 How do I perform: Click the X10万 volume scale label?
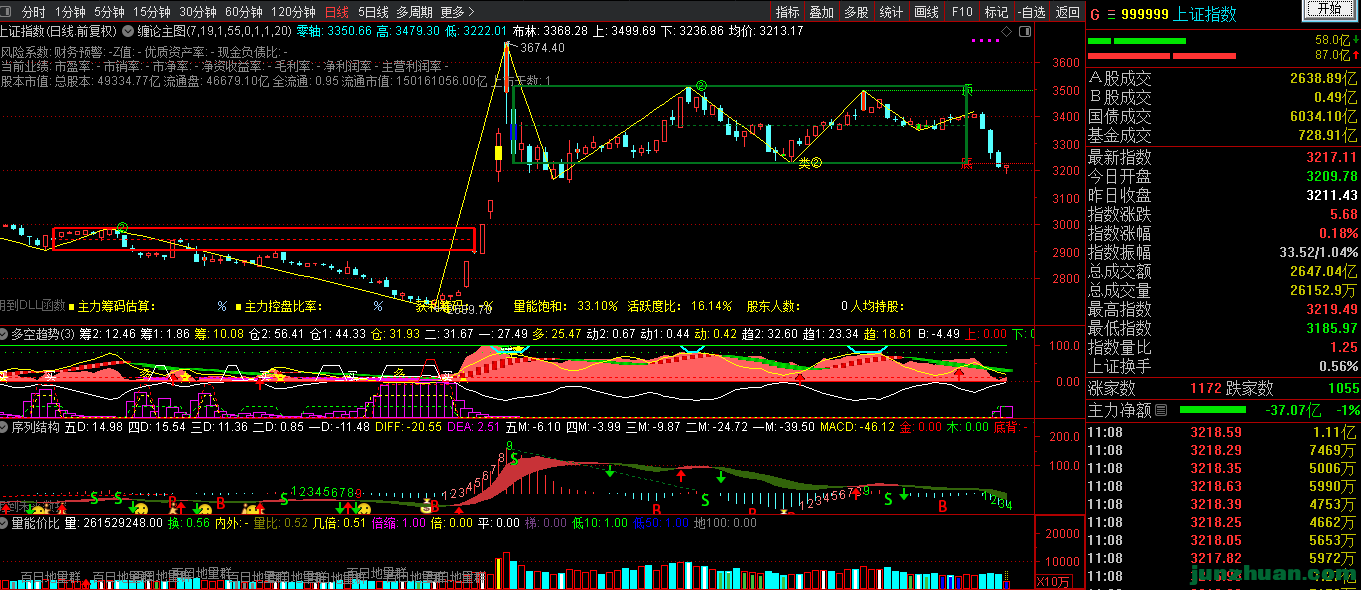coord(1052,581)
